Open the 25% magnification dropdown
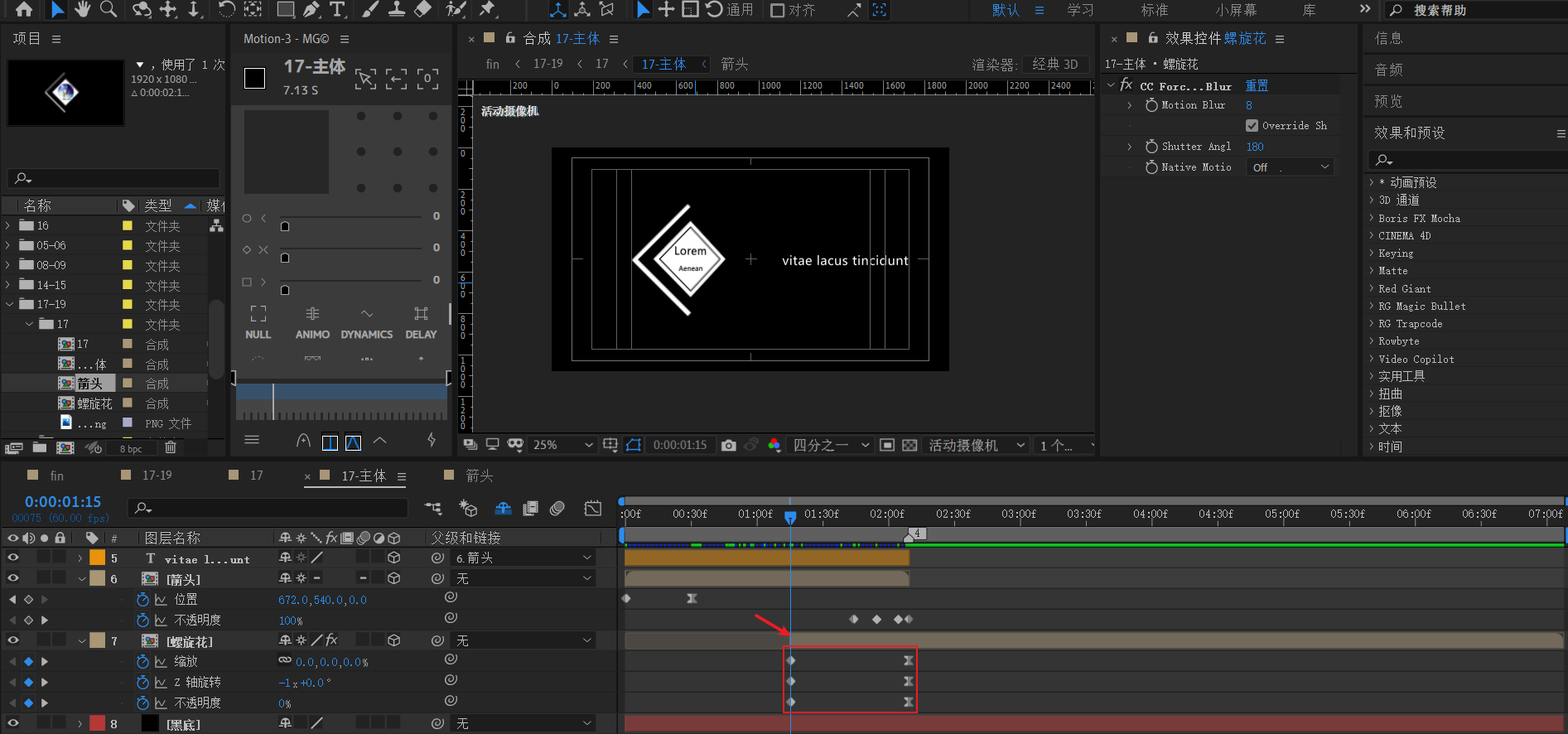1568x734 pixels. (x=562, y=445)
